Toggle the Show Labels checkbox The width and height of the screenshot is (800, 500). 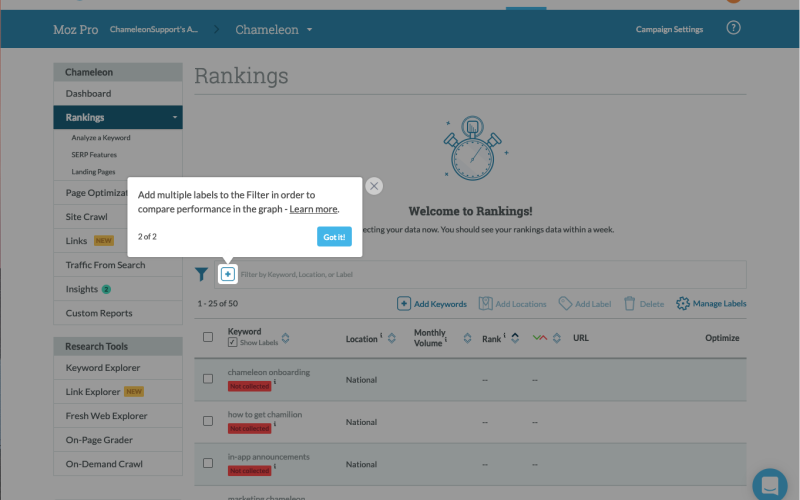(x=232, y=342)
